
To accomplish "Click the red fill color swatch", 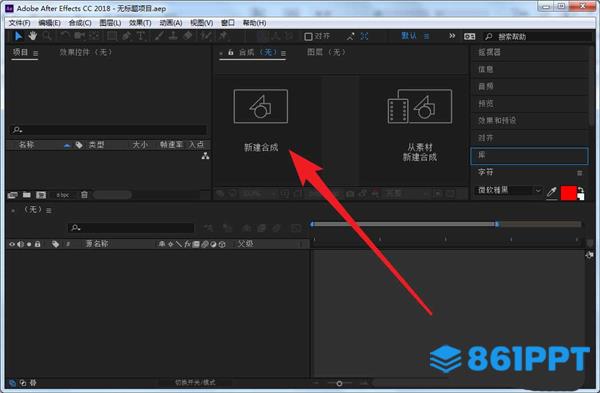I will tap(568, 193).
